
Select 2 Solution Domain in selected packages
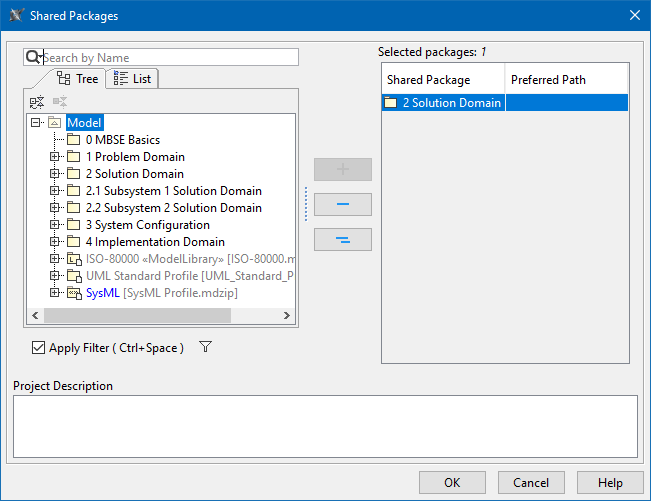443,102
